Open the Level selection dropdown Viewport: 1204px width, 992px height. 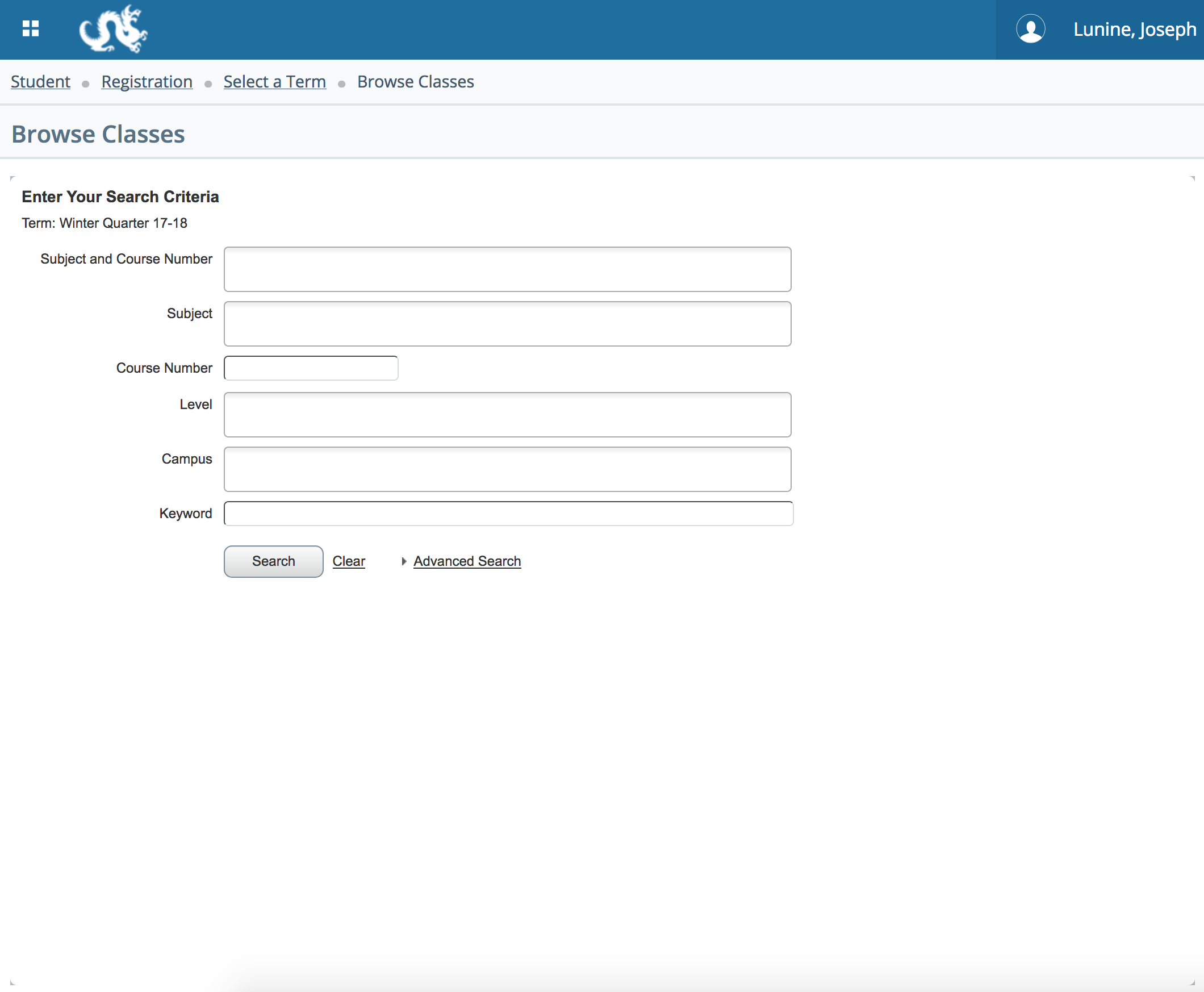(x=507, y=415)
